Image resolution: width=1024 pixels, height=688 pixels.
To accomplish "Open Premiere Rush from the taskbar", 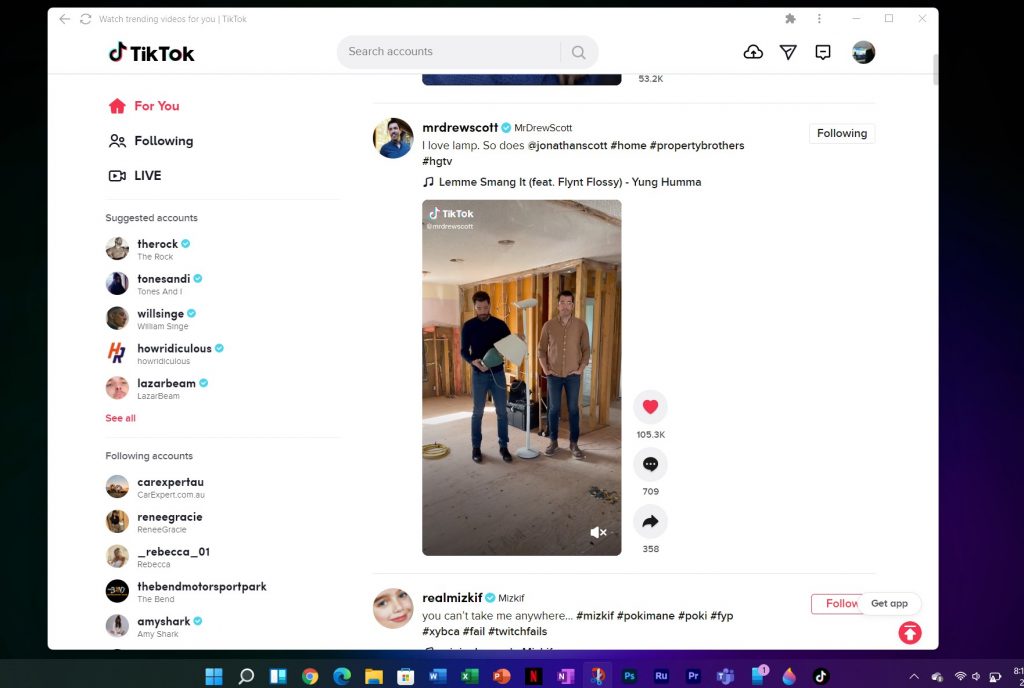I will [662, 676].
